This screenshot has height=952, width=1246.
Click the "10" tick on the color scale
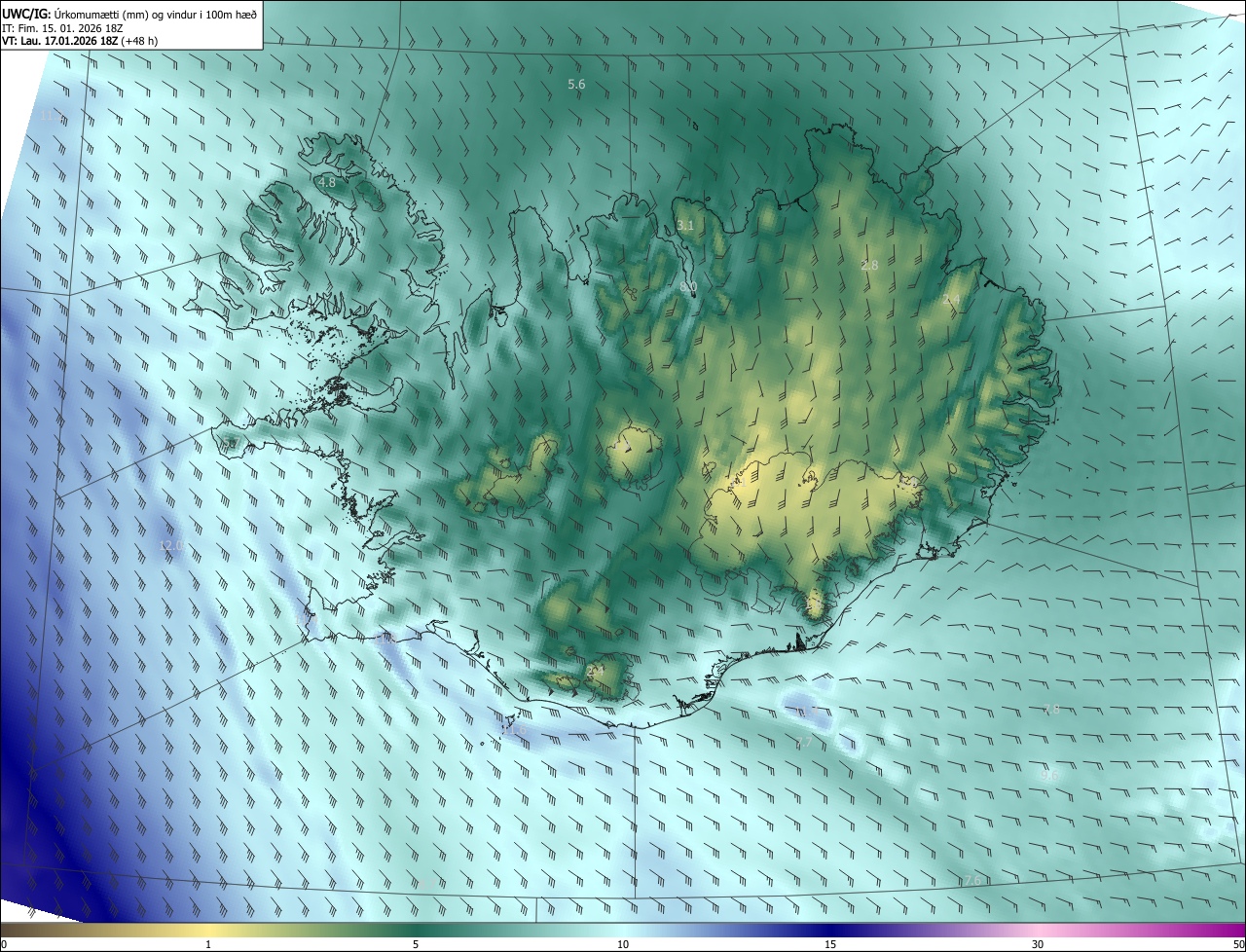point(623,944)
